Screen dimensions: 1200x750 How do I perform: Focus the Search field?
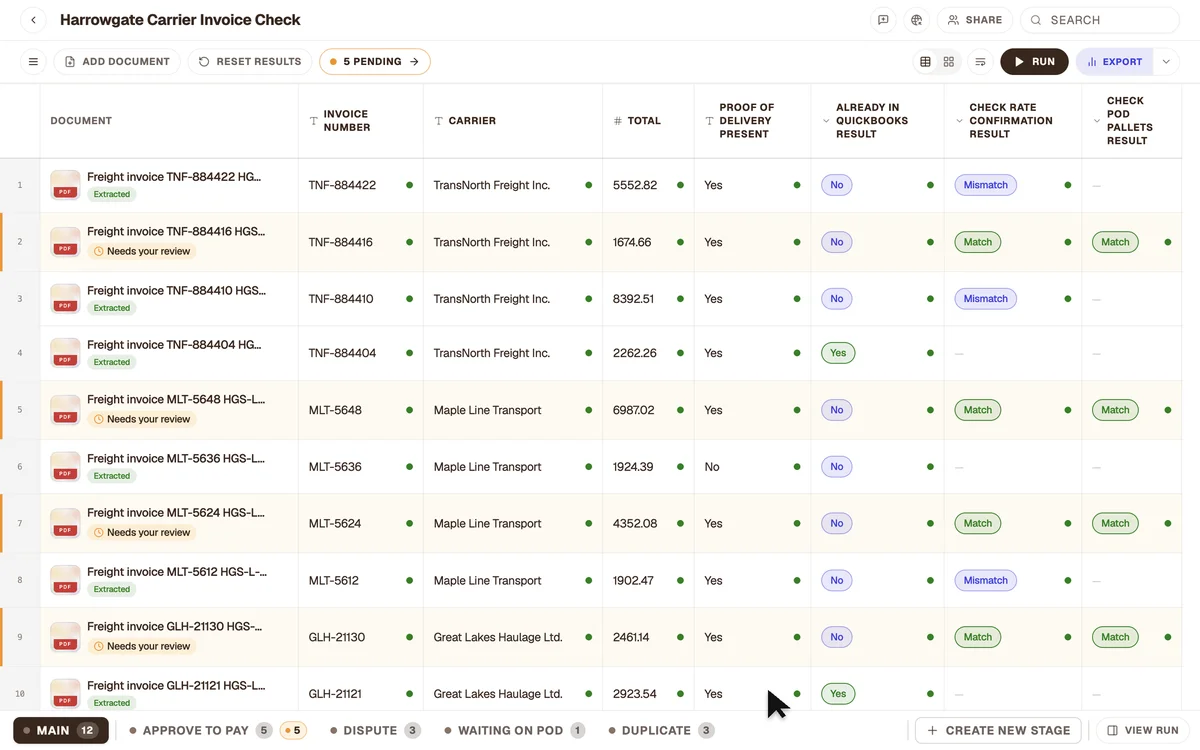(x=1100, y=20)
